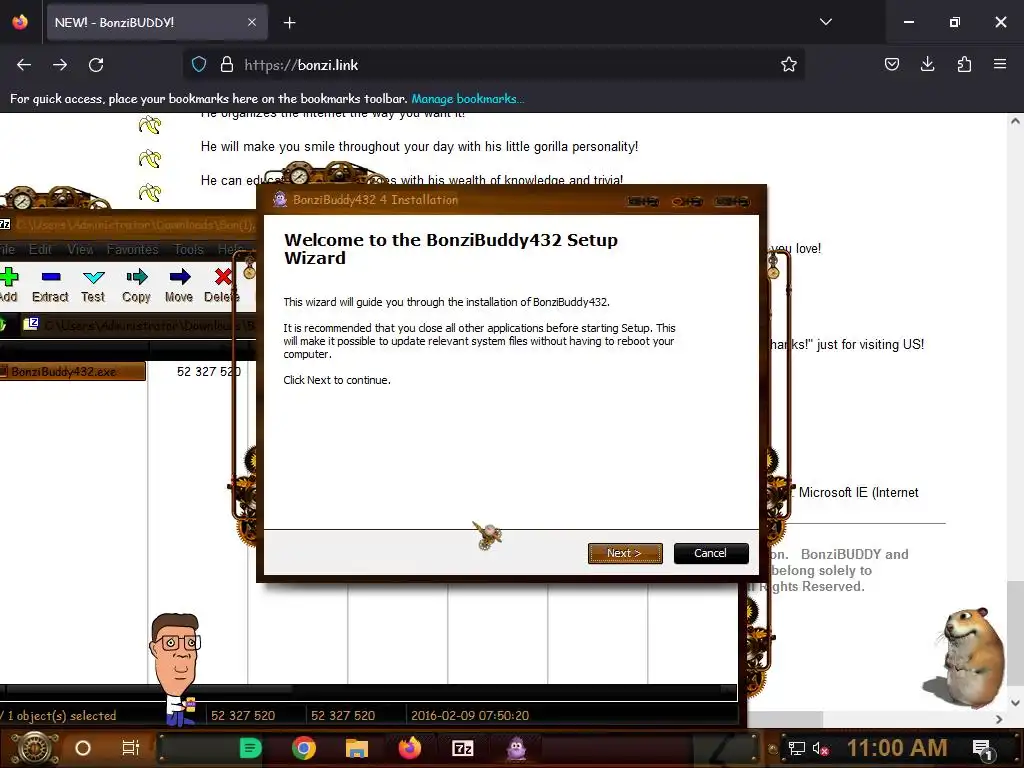Viewport: 1024px width, 768px height.
Task: Open Cortana search circle on taskbar
Action: [x=83, y=748]
